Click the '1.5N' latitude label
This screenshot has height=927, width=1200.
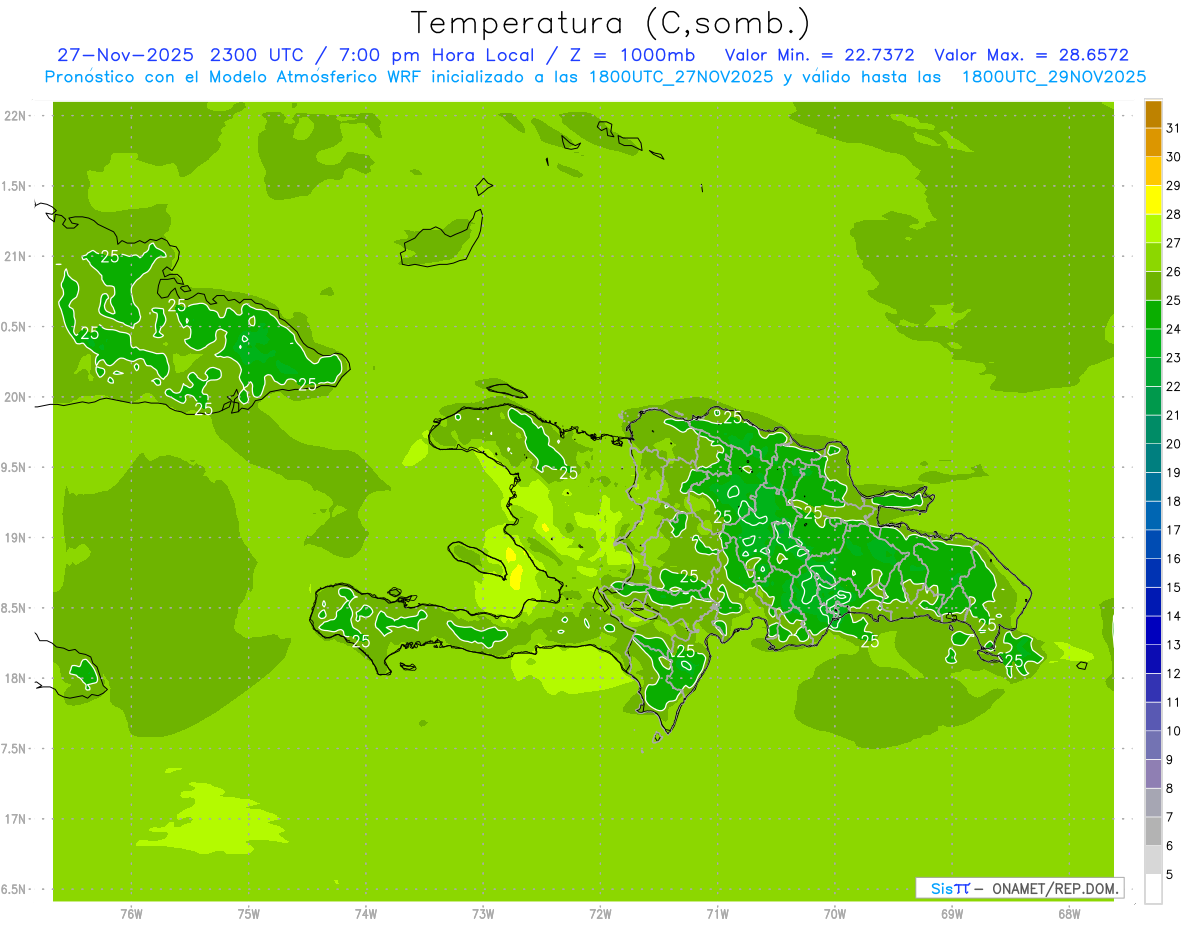pos(14,186)
